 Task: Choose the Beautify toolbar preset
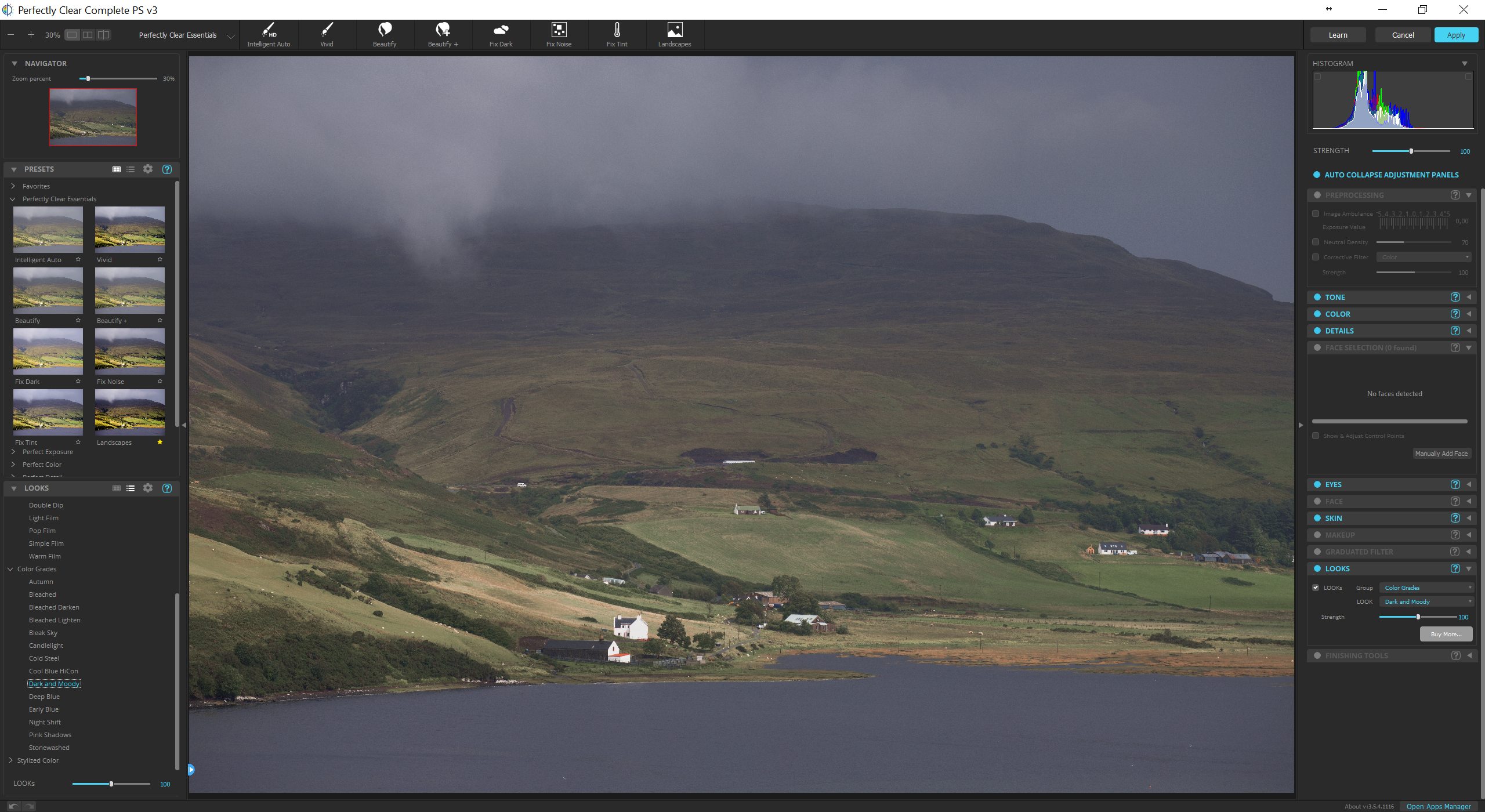point(385,35)
